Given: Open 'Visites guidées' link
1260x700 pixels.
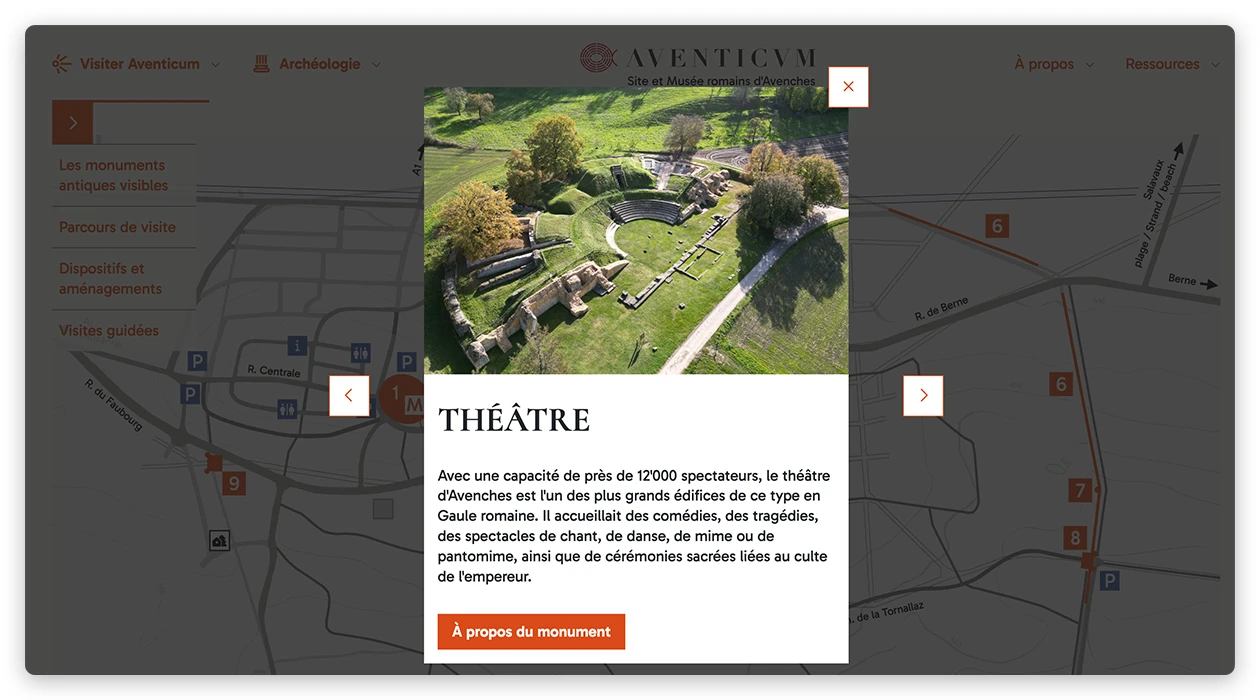Looking at the screenshot, I should [109, 330].
